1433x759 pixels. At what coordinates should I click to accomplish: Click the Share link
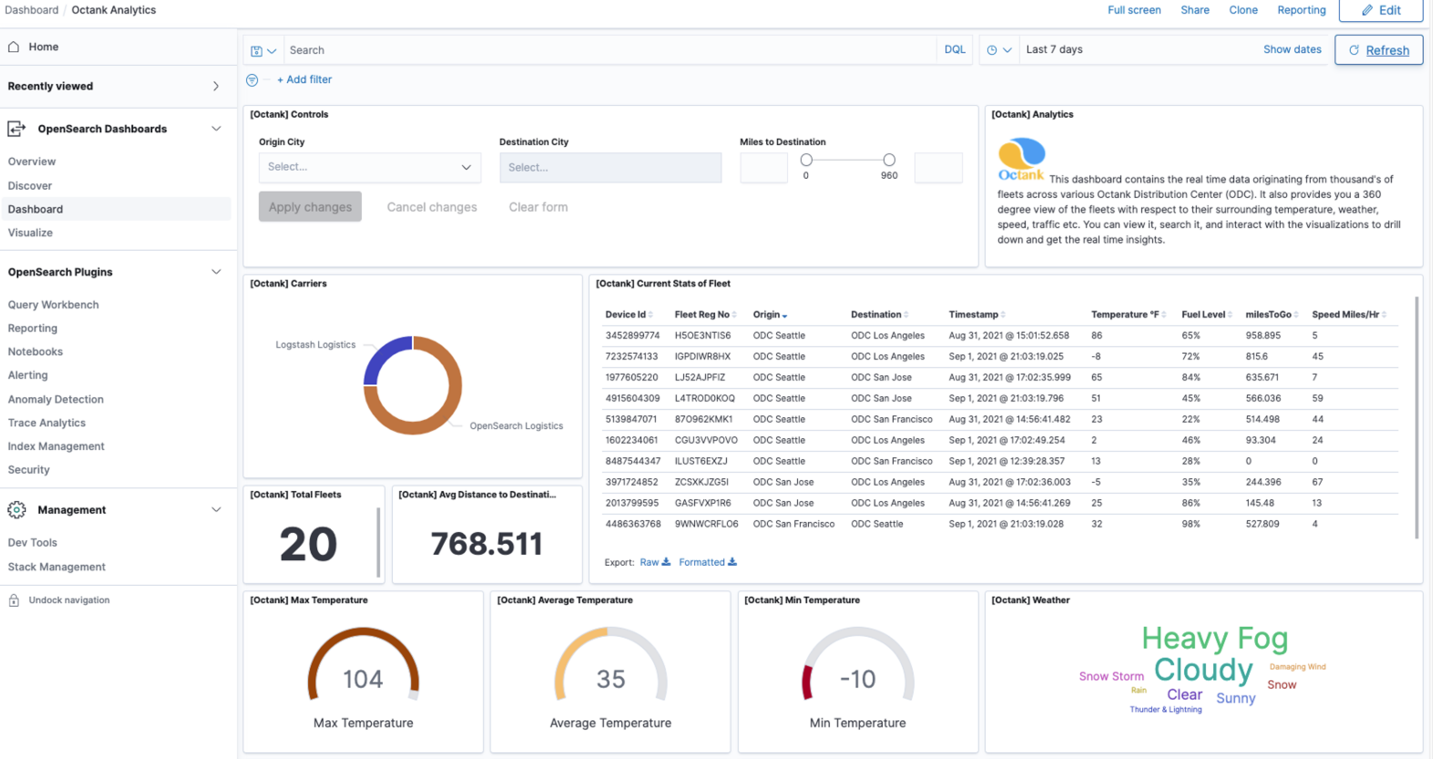coord(1195,10)
